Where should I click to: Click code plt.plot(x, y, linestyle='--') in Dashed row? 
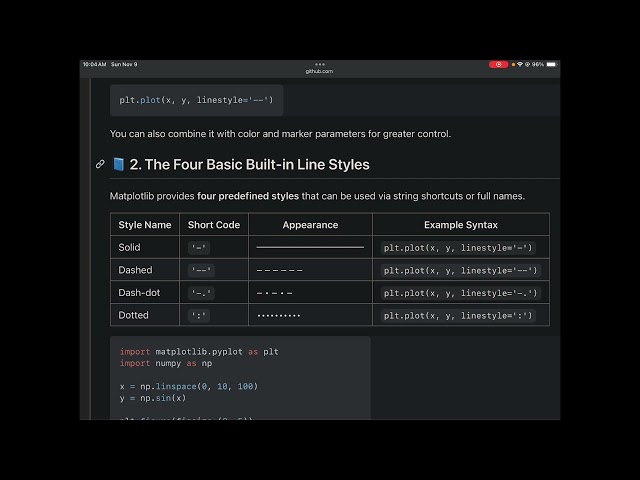(x=461, y=270)
